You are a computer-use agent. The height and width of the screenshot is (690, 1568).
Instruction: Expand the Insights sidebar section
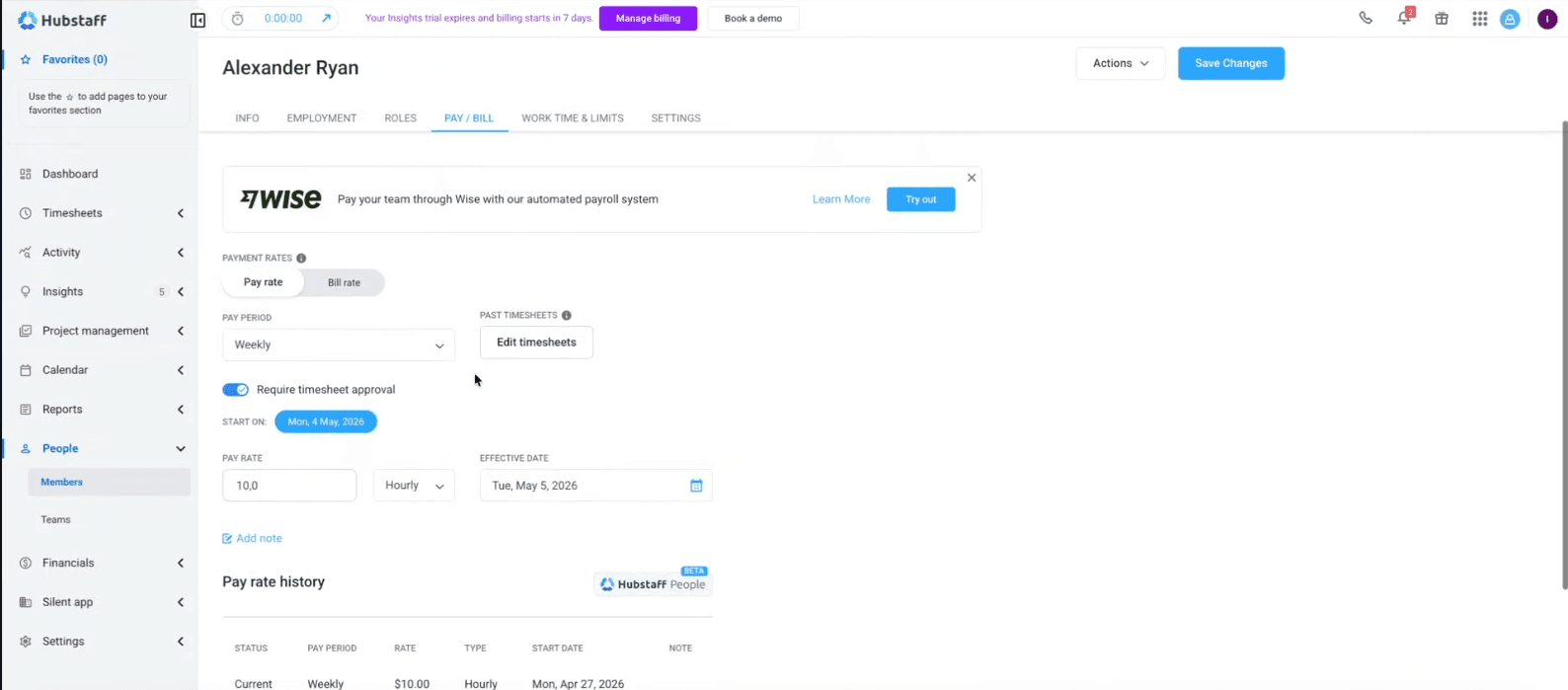pos(181,292)
